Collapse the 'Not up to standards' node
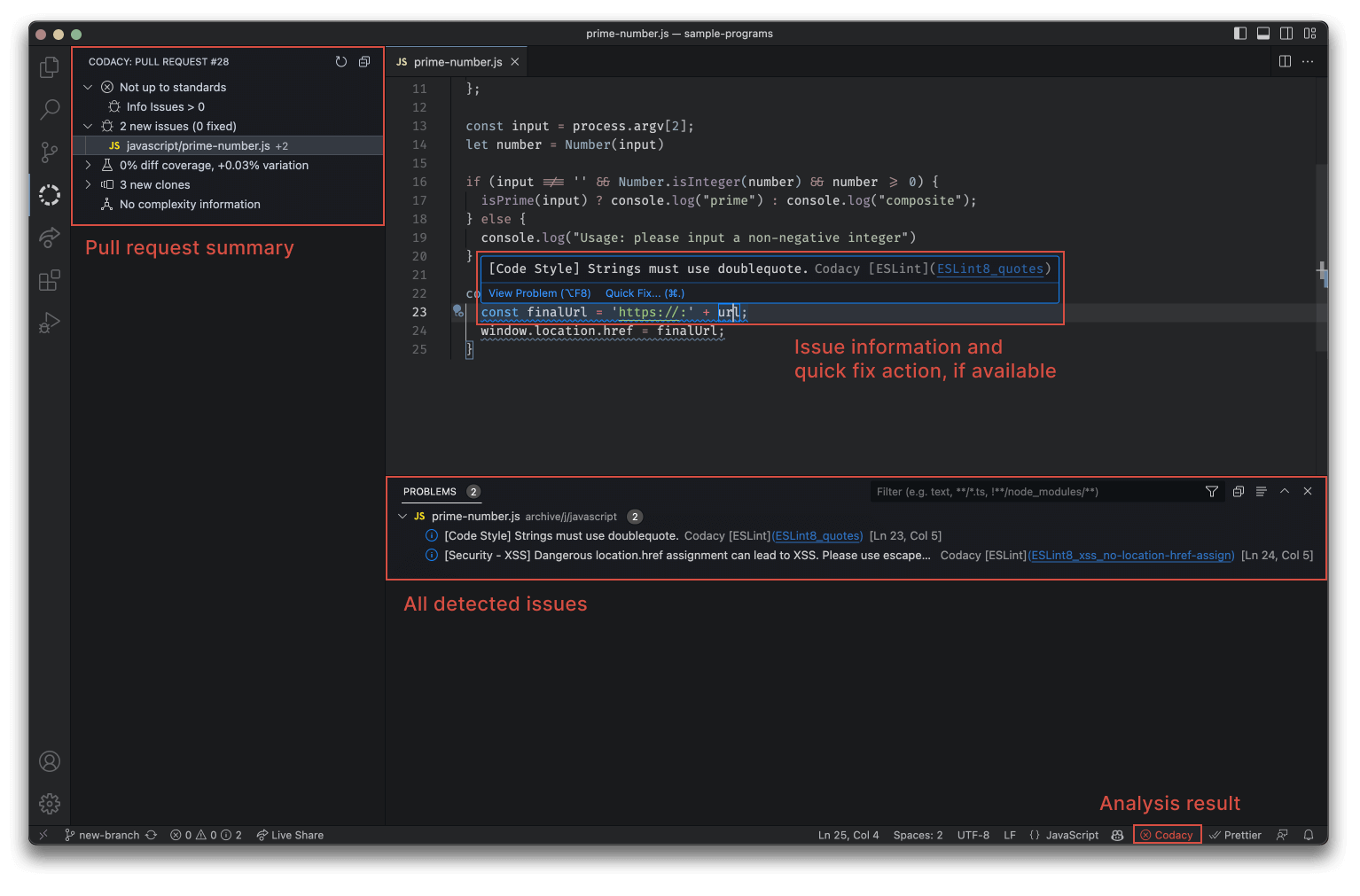 [x=88, y=87]
